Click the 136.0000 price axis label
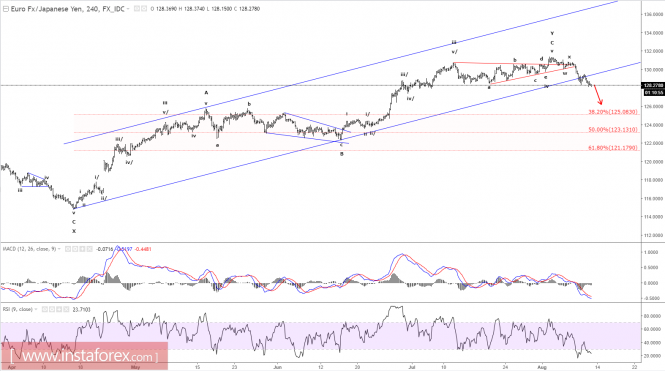The height and width of the screenshot is (371, 665). pos(654,14)
